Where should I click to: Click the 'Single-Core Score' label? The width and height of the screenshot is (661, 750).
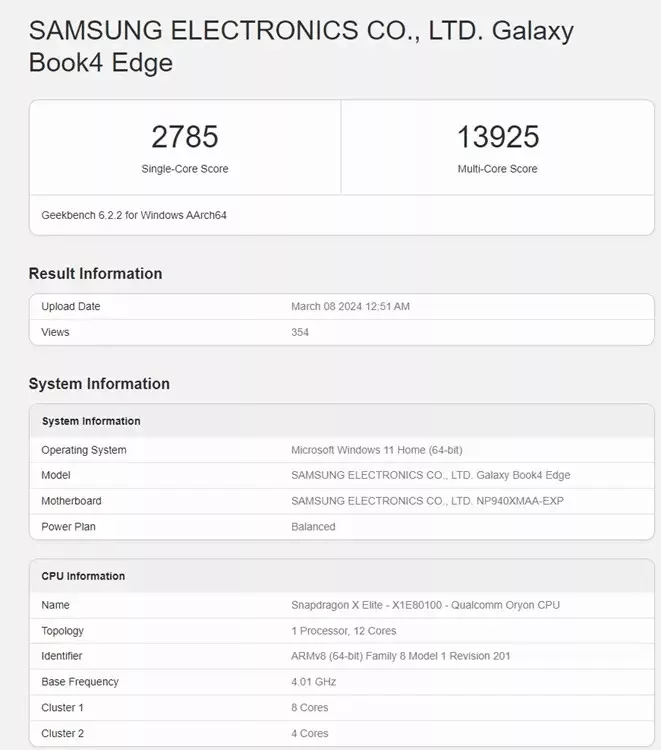185,169
